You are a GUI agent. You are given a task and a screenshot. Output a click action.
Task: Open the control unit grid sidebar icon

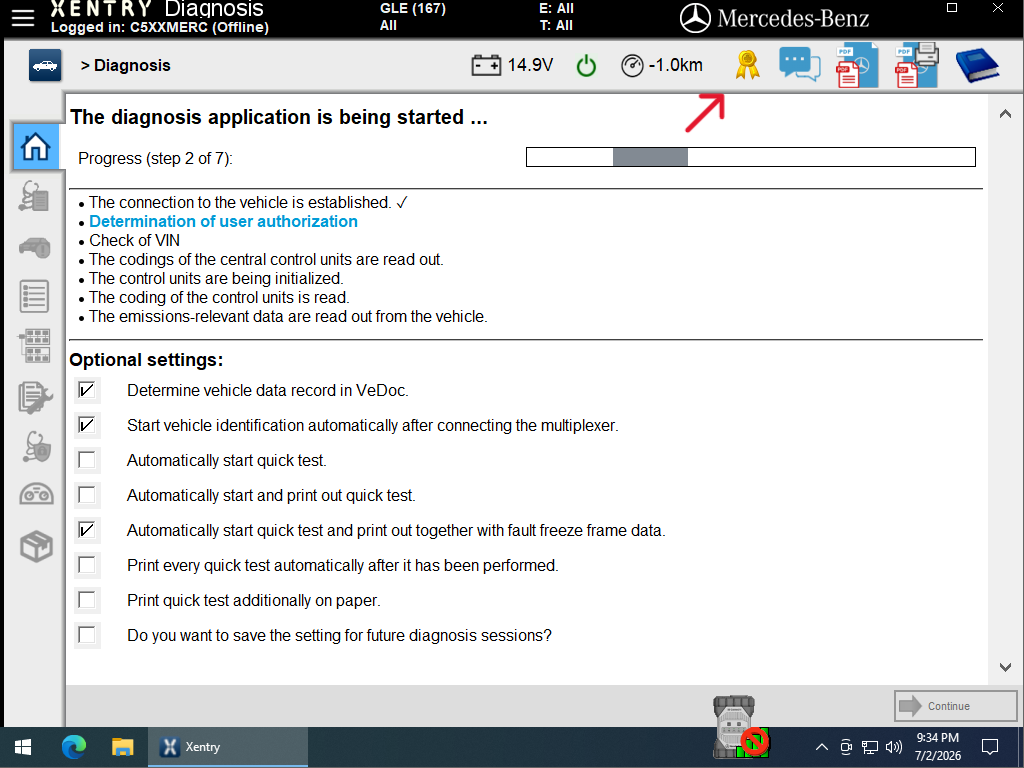[x=35, y=346]
